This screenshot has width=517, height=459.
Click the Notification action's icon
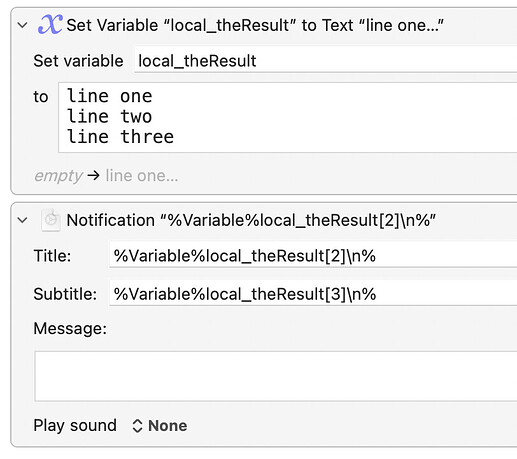(x=51, y=220)
